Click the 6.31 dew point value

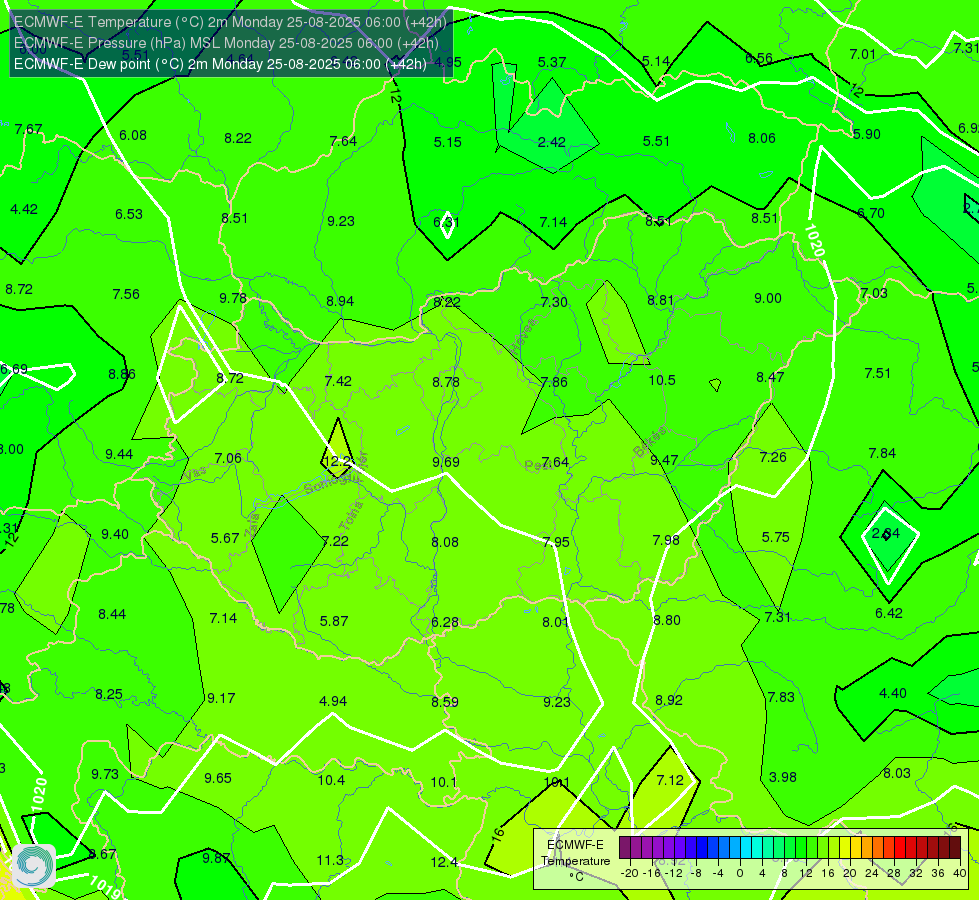[x=446, y=222]
